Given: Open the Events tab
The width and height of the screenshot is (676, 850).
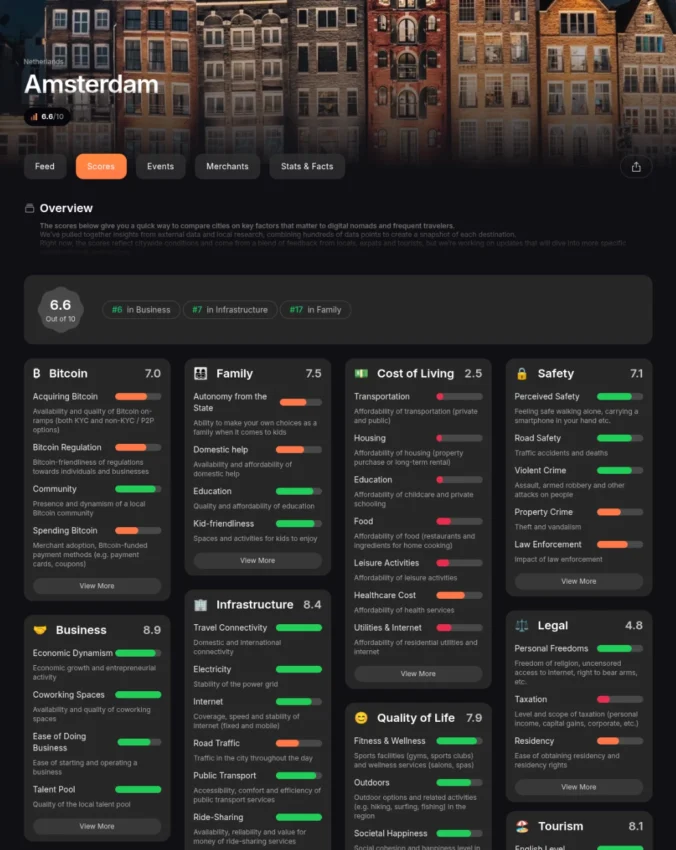Looking at the screenshot, I should tap(160, 167).
